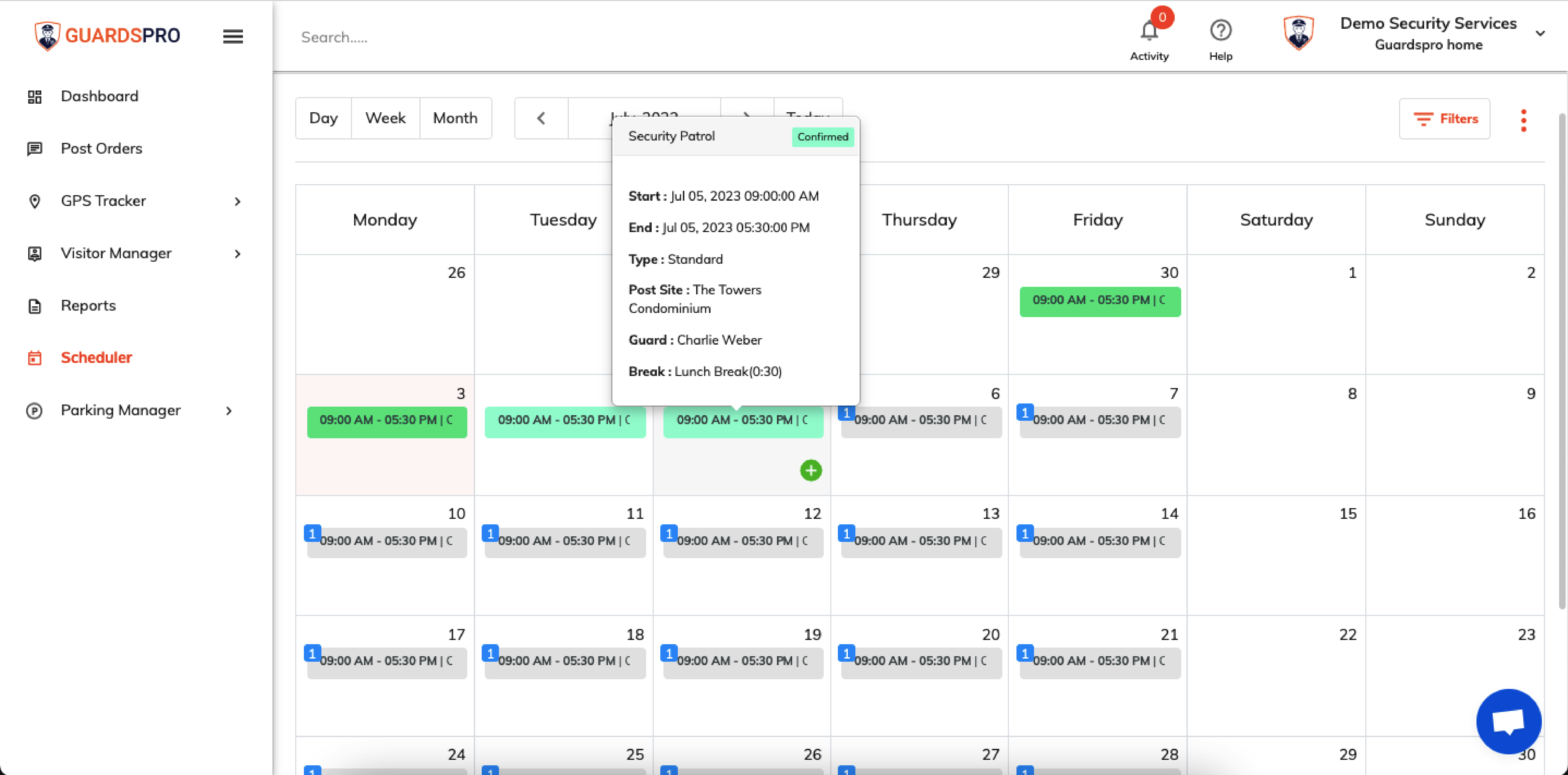The height and width of the screenshot is (775, 1568).
Task: Open the July 13 shift entry
Action: [922, 542]
